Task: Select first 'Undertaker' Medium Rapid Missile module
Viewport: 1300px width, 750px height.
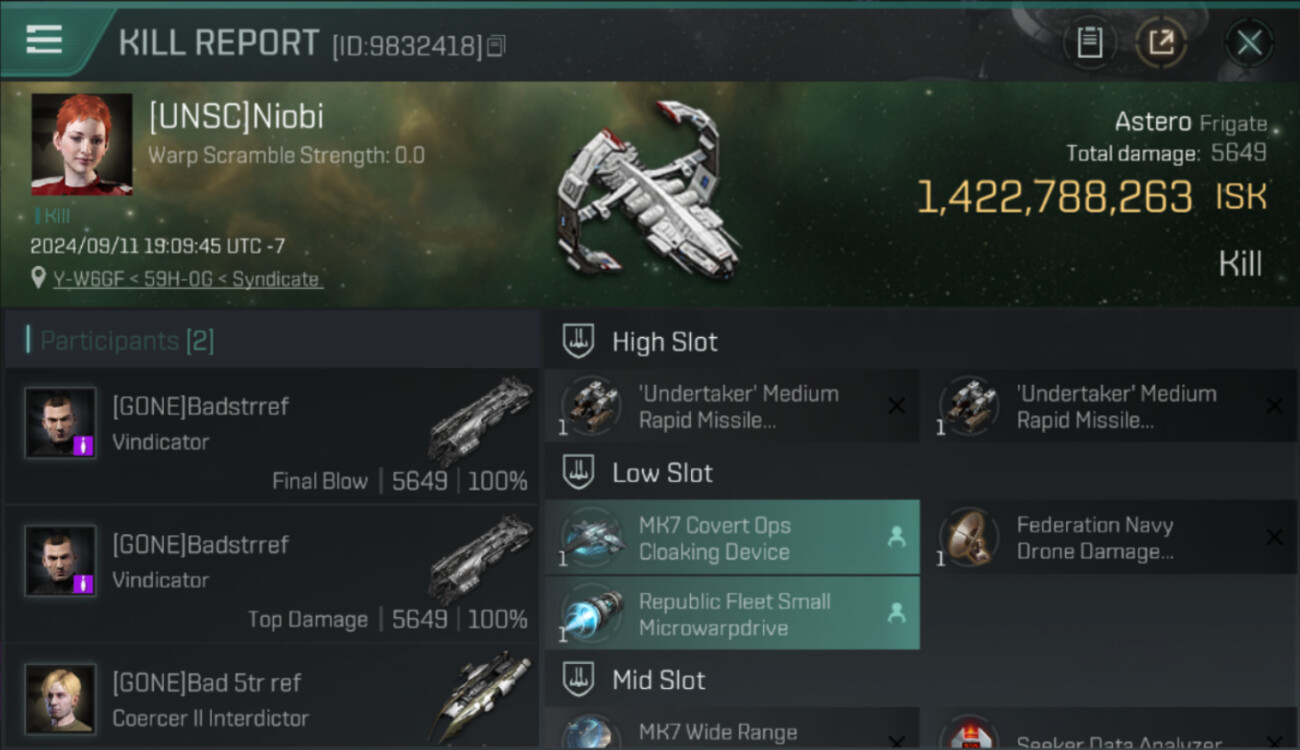Action: tap(732, 406)
